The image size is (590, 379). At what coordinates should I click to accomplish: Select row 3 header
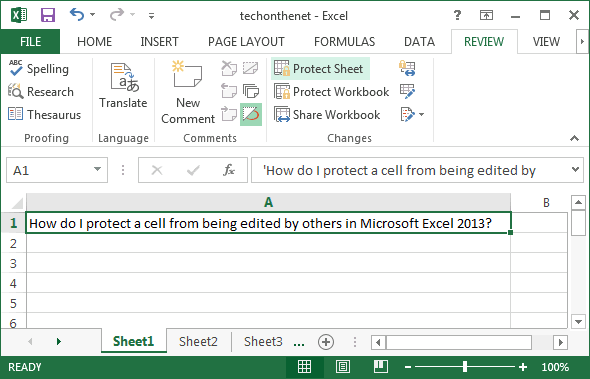point(14,263)
